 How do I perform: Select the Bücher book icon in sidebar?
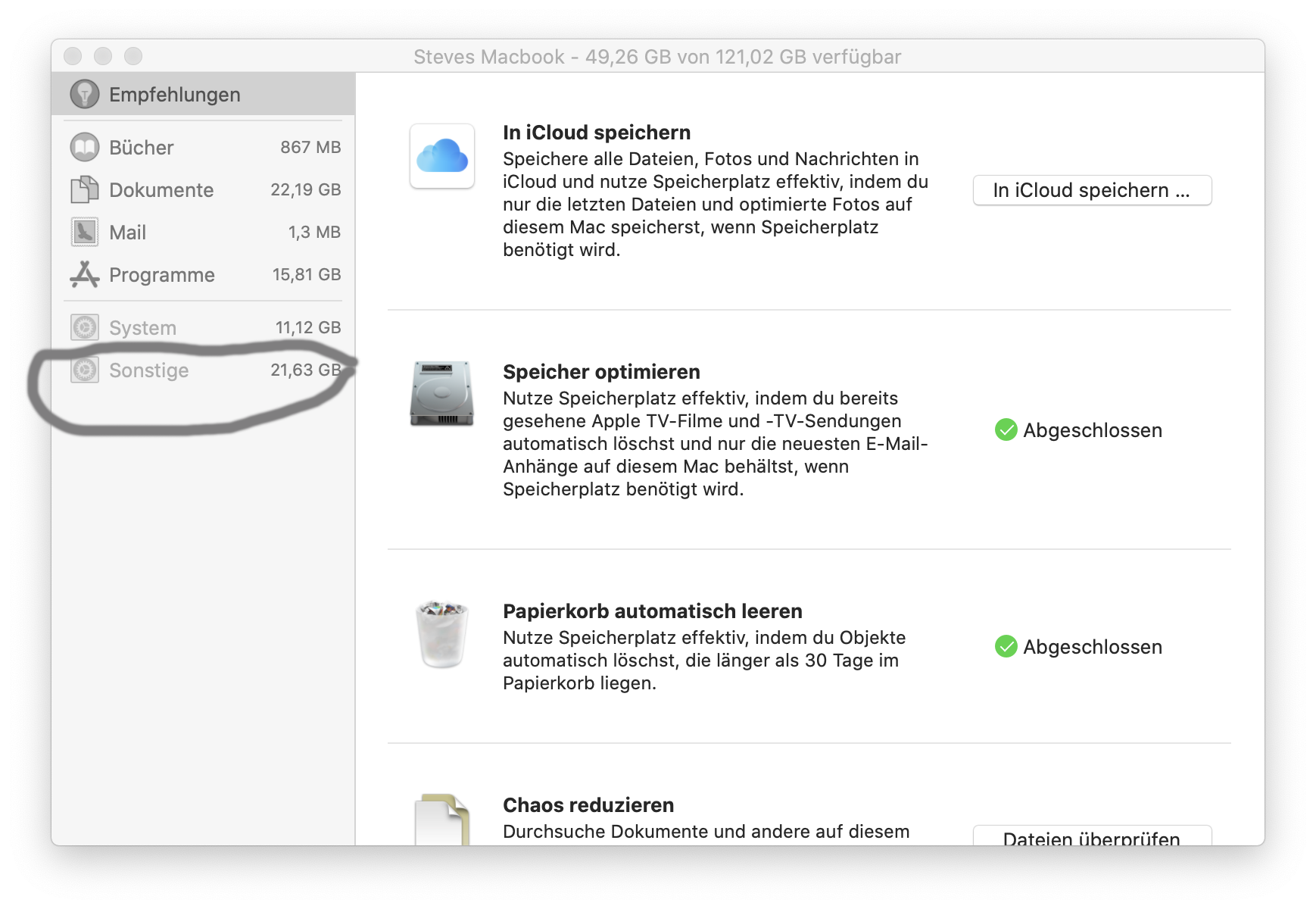pos(84,147)
